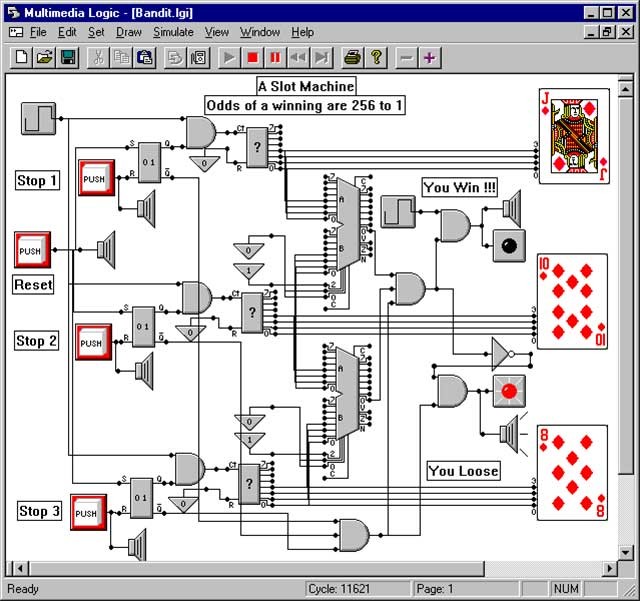
Task: Open the Draw menu
Action: (x=128, y=32)
